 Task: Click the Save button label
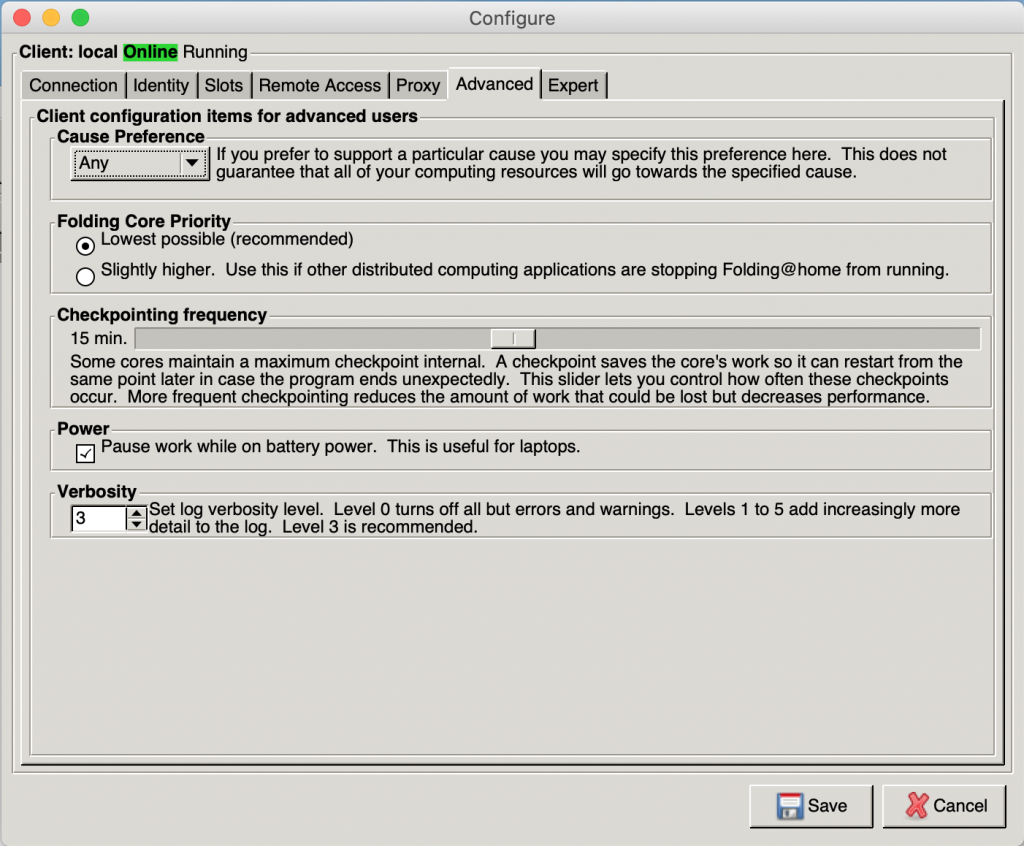point(827,805)
